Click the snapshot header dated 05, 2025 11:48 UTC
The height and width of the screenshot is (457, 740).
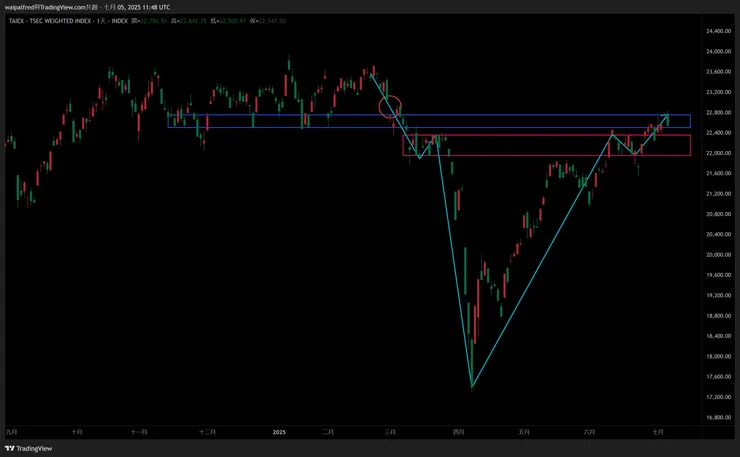87,7
